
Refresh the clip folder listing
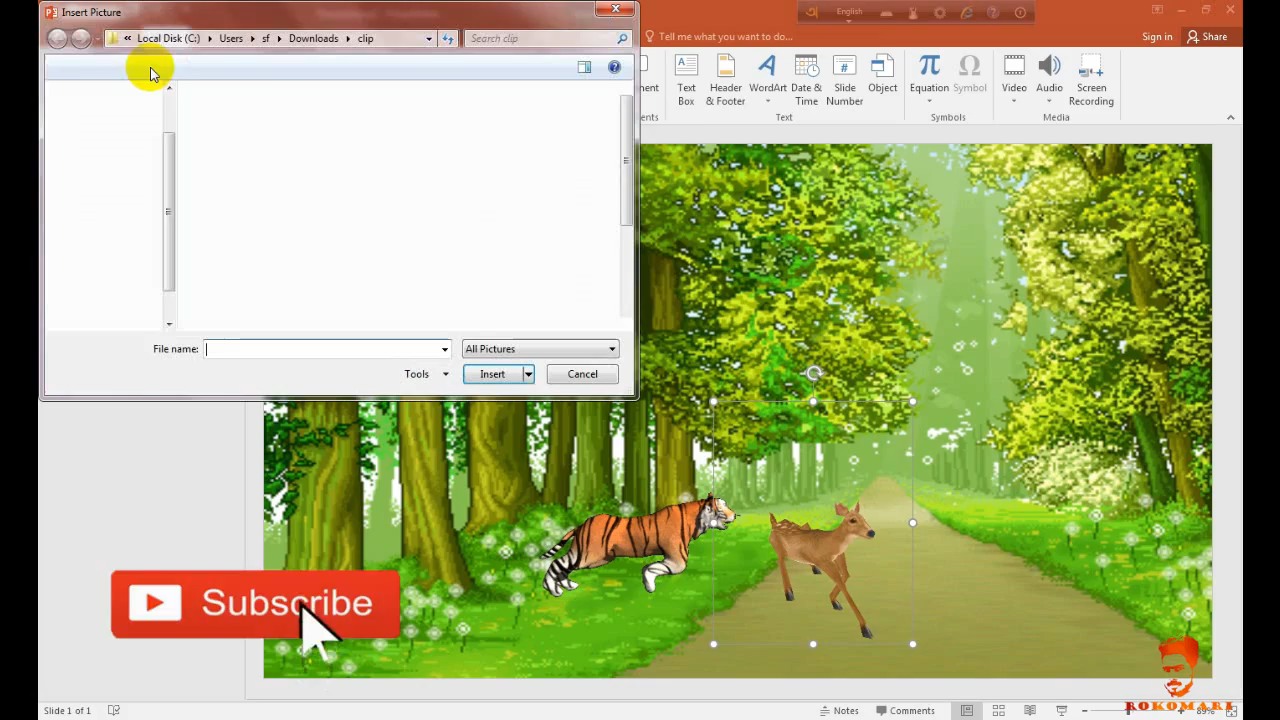click(x=448, y=39)
